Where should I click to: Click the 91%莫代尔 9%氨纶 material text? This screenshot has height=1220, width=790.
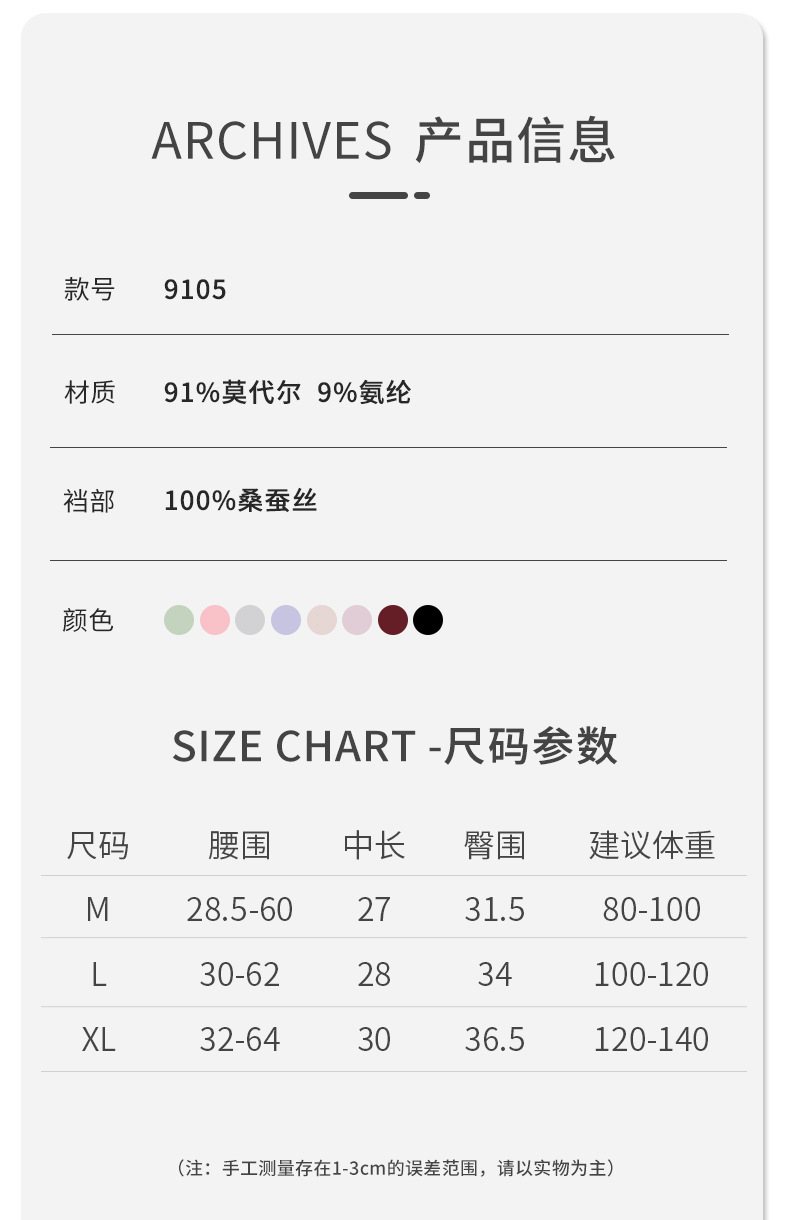tap(287, 392)
